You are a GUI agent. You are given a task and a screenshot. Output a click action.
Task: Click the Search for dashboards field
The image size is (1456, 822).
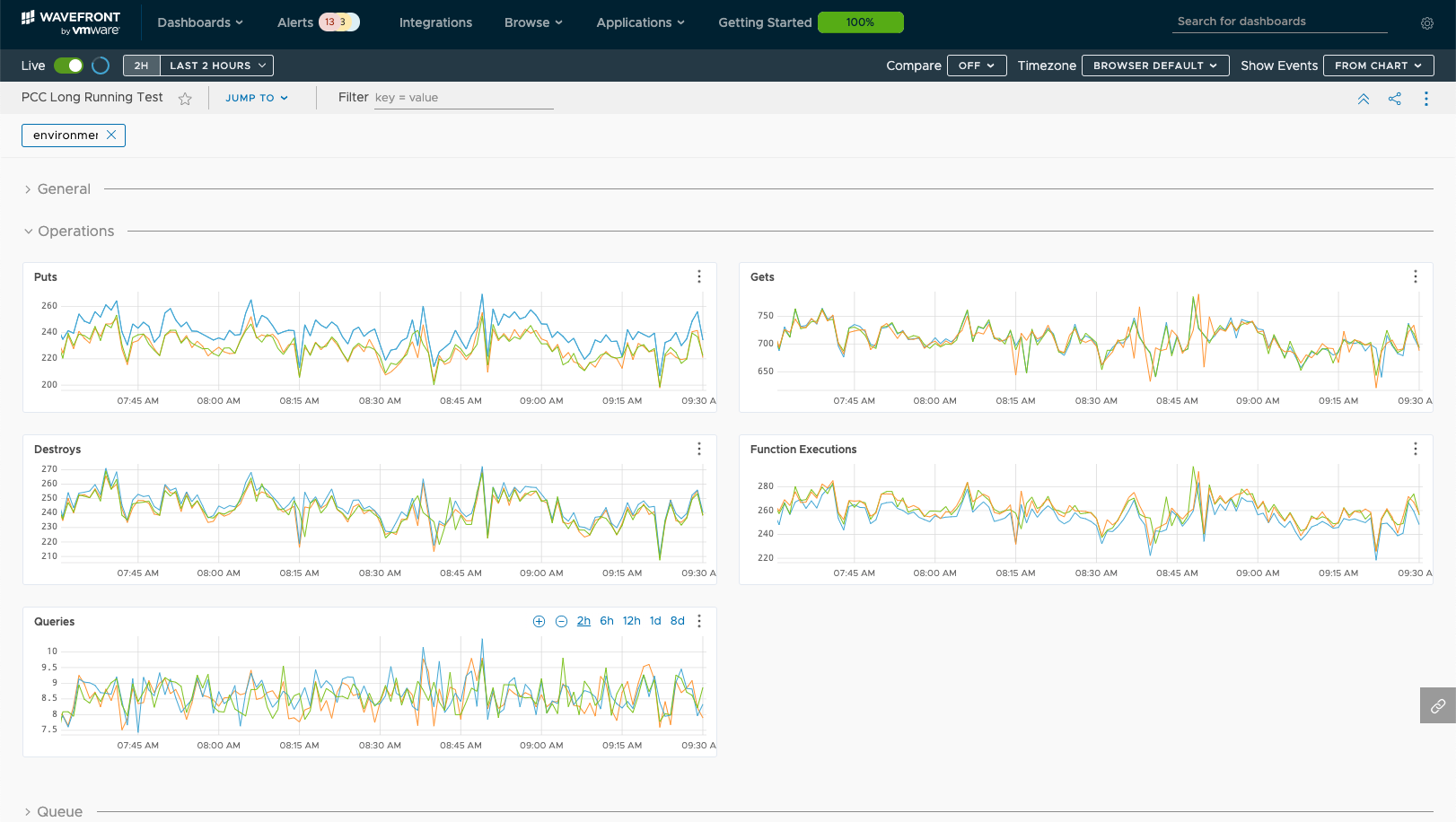1278,22
